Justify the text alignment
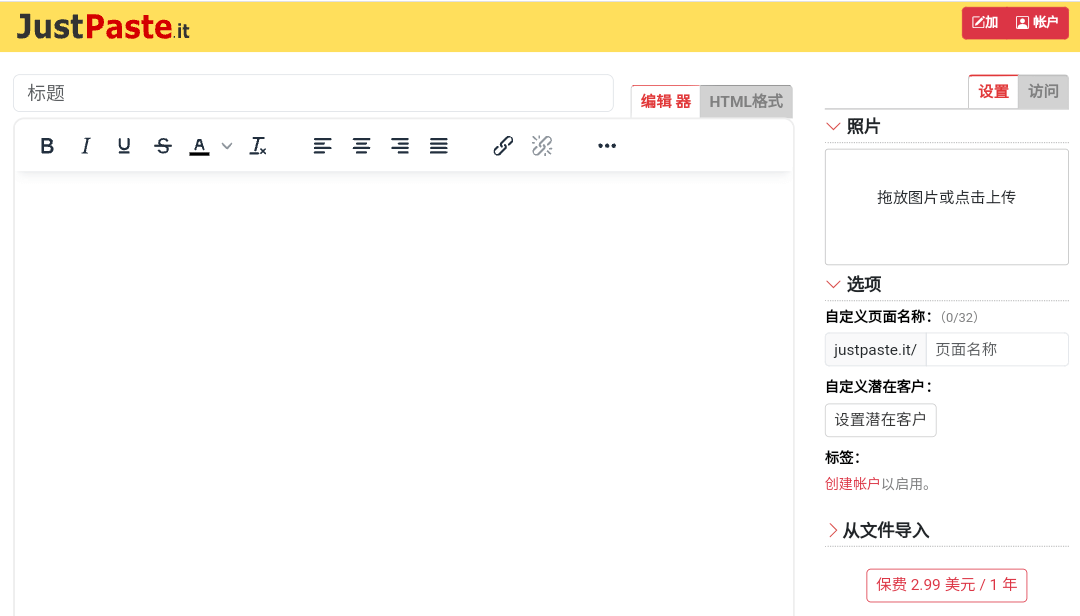This screenshot has width=1080, height=616. [x=438, y=146]
